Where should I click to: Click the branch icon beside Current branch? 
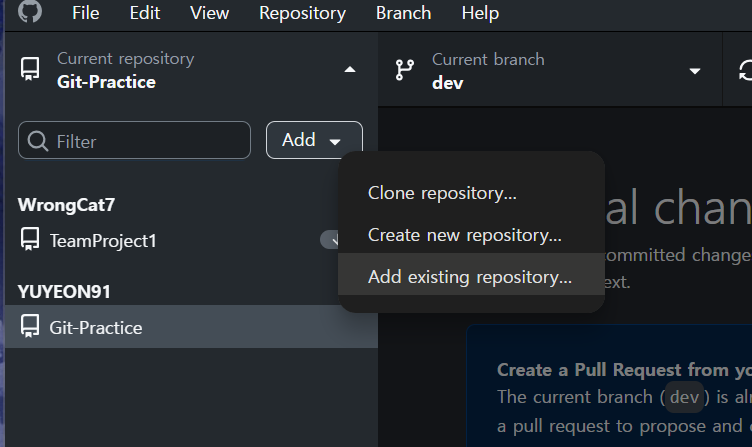click(404, 70)
